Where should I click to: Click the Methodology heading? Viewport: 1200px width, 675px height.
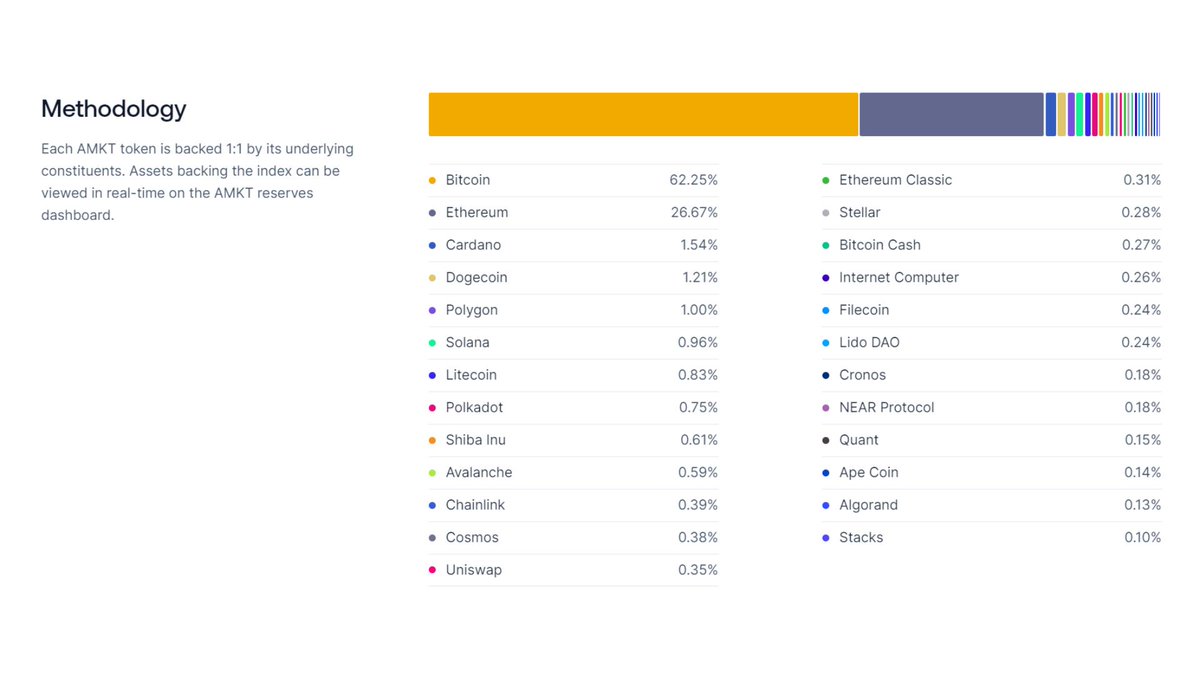click(114, 109)
